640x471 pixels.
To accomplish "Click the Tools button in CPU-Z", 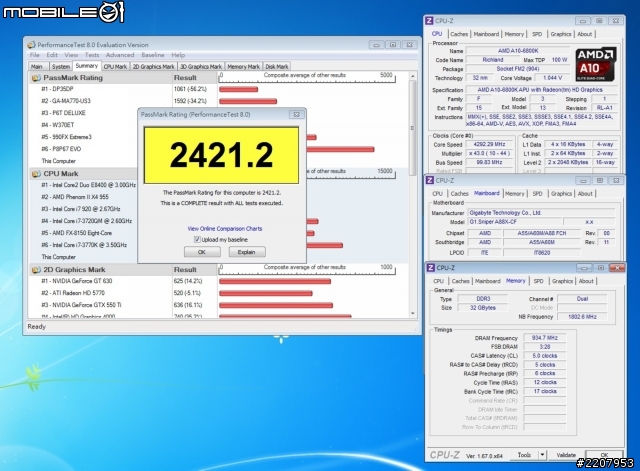I will (524, 455).
